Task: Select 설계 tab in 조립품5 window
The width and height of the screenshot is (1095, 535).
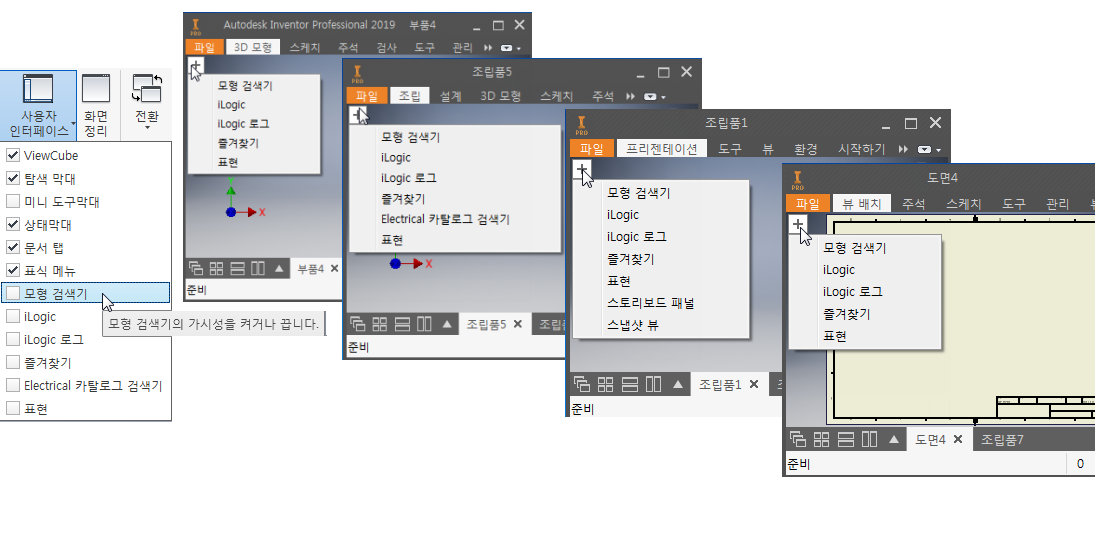Action: click(450, 96)
